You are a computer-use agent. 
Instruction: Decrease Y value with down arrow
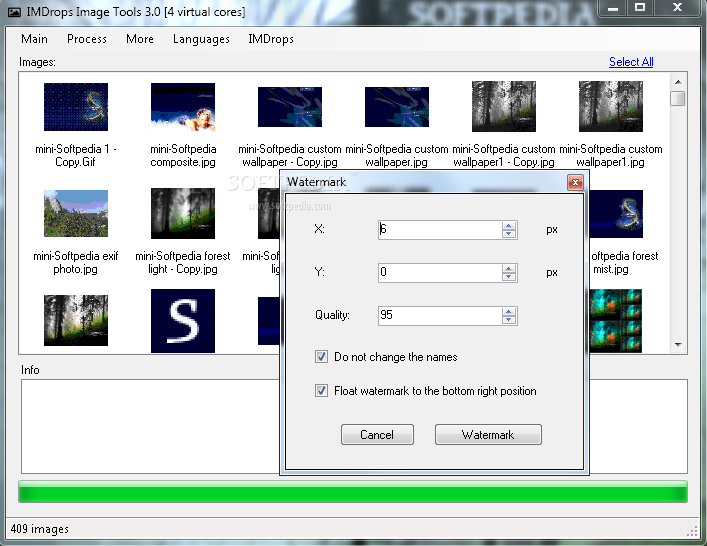coord(509,277)
